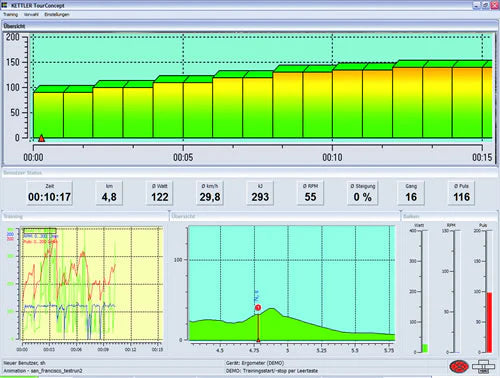This screenshot has width=500, height=378.
Task: Click the RPM bar gauge
Action: pos(457,292)
